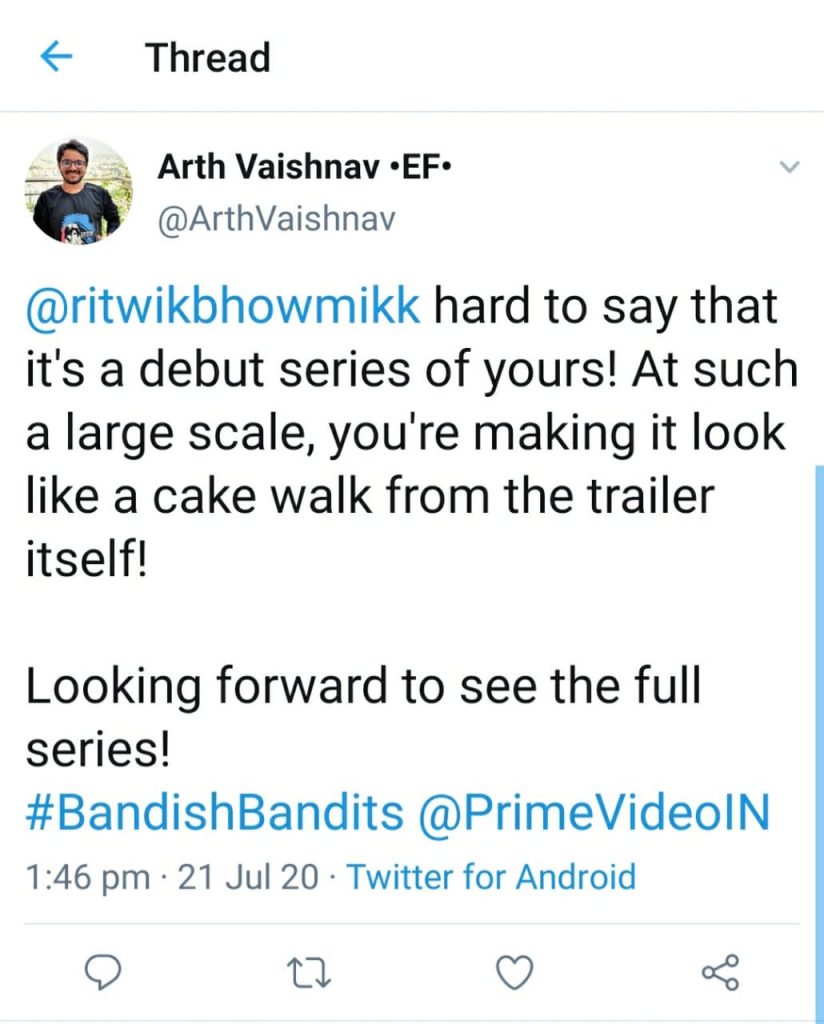The height and width of the screenshot is (1024, 824).
Task: Expand the tweet options chevron
Action: (x=789, y=166)
